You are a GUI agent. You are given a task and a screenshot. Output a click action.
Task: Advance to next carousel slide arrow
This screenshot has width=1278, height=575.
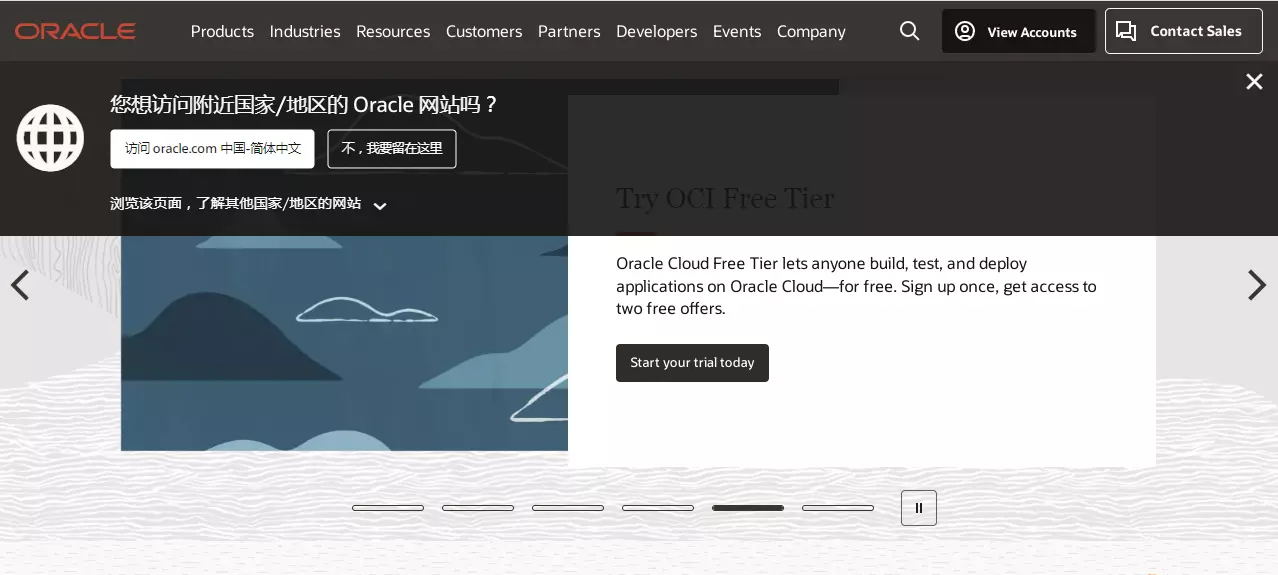1256,286
